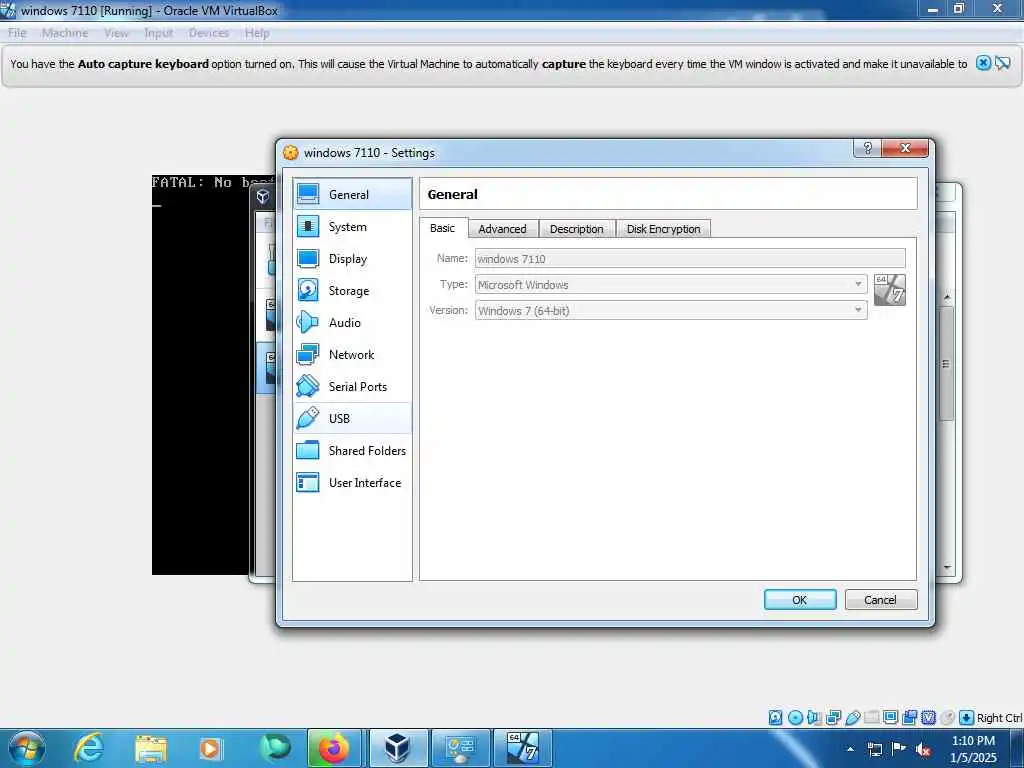This screenshot has height=768, width=1024.
Task: Open the User Interface settings category
Action: coord(352,483)
